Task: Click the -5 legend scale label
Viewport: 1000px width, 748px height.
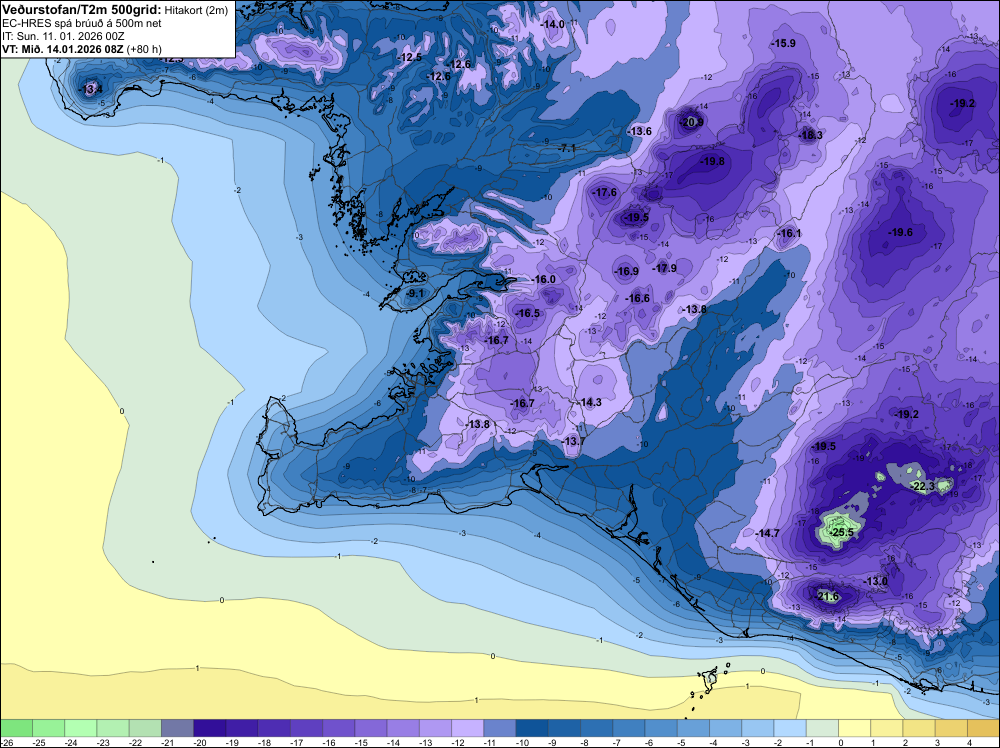Action: point(682,742)
